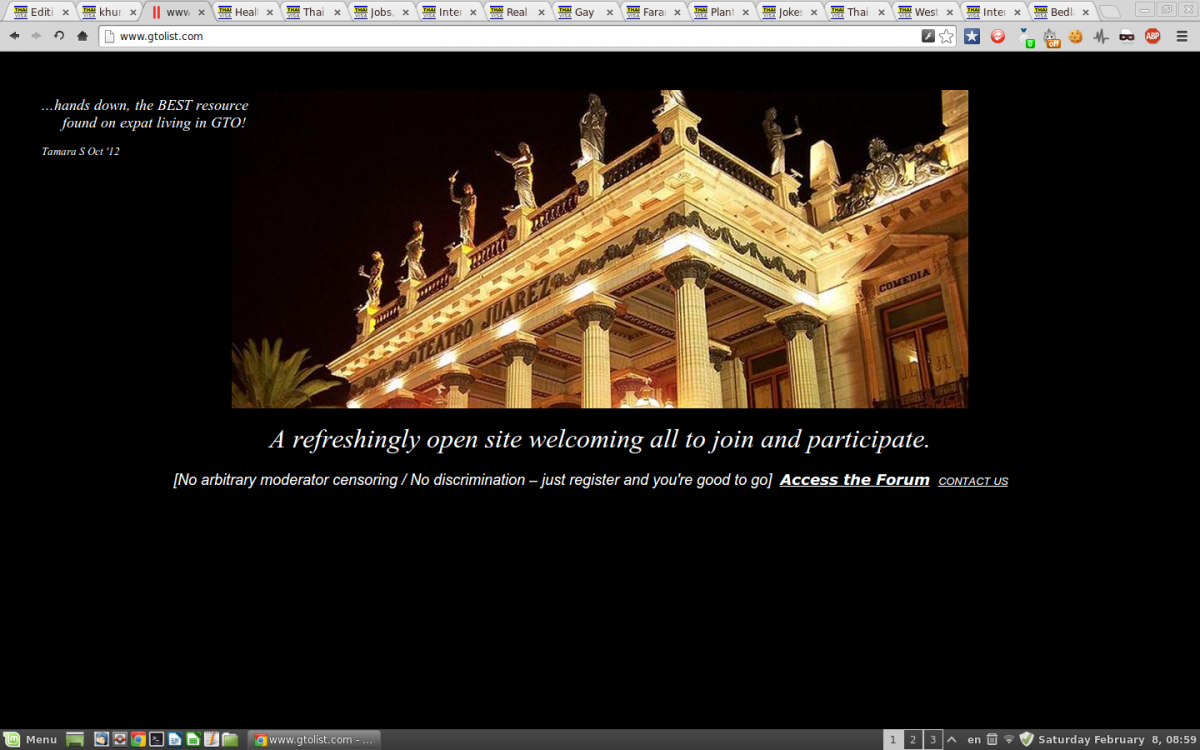Open the wifi network tray icon
1200x750 pixels.
coord(1009,740)
